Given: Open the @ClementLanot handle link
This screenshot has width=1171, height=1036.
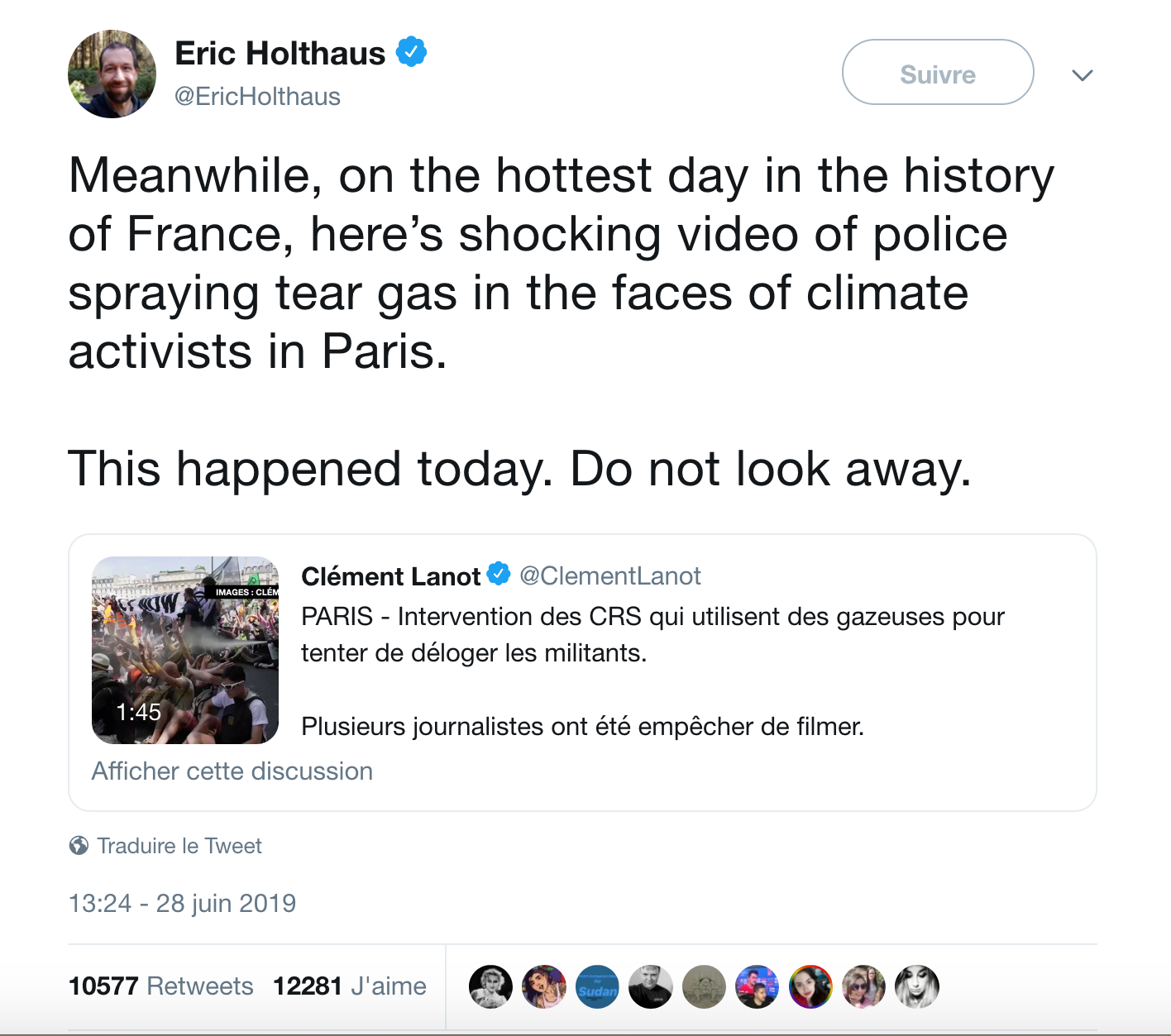Looking at the screenshot, I should click(x=609, y=575).
